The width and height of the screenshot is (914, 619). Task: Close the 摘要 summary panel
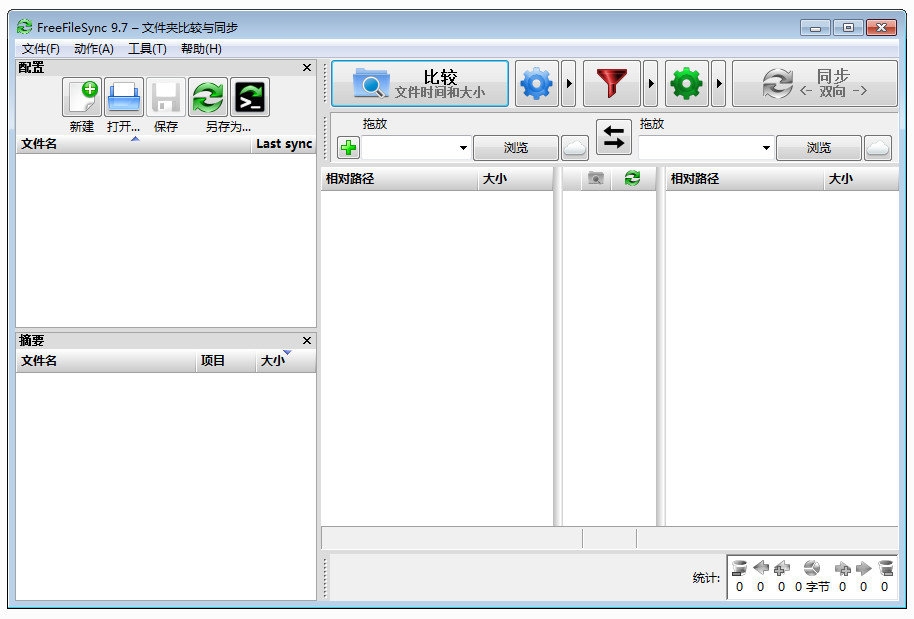point(307,340)
